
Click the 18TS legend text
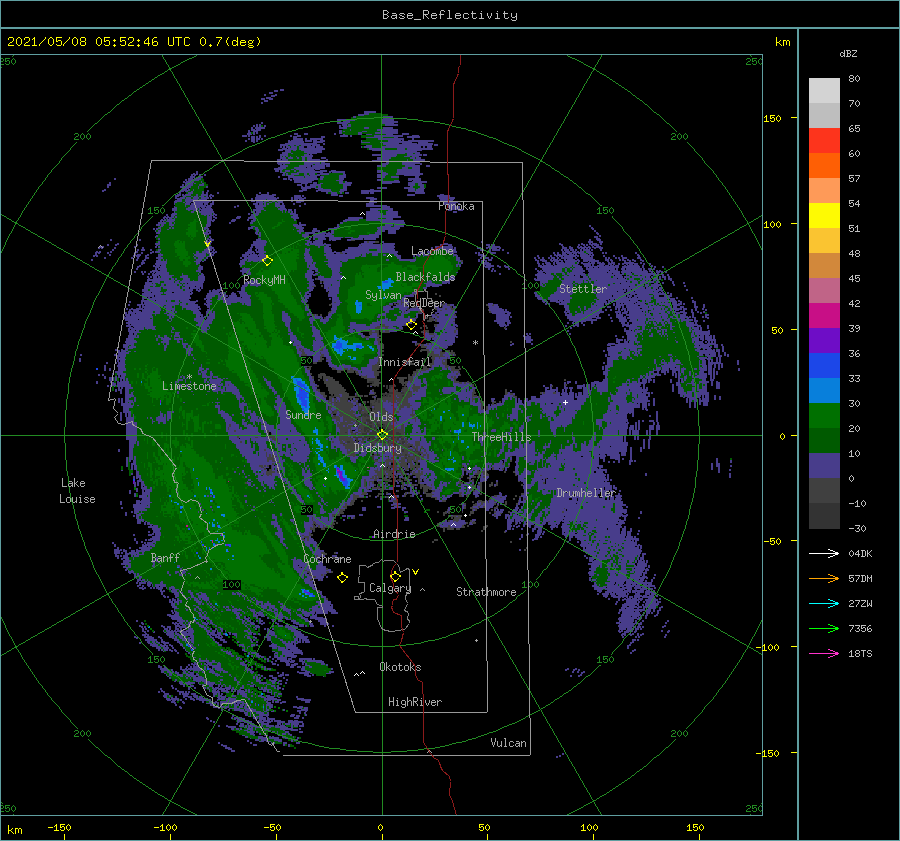[x=860, y=653]
